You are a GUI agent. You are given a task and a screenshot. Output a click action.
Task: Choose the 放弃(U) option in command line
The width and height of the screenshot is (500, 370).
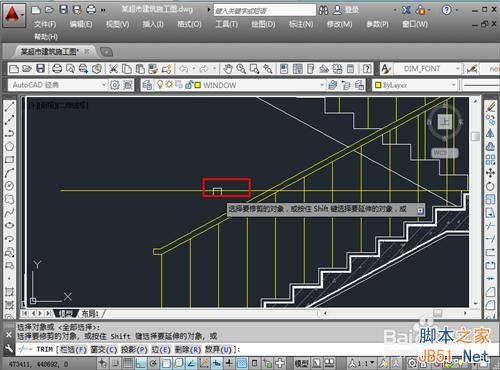(218, 349)
